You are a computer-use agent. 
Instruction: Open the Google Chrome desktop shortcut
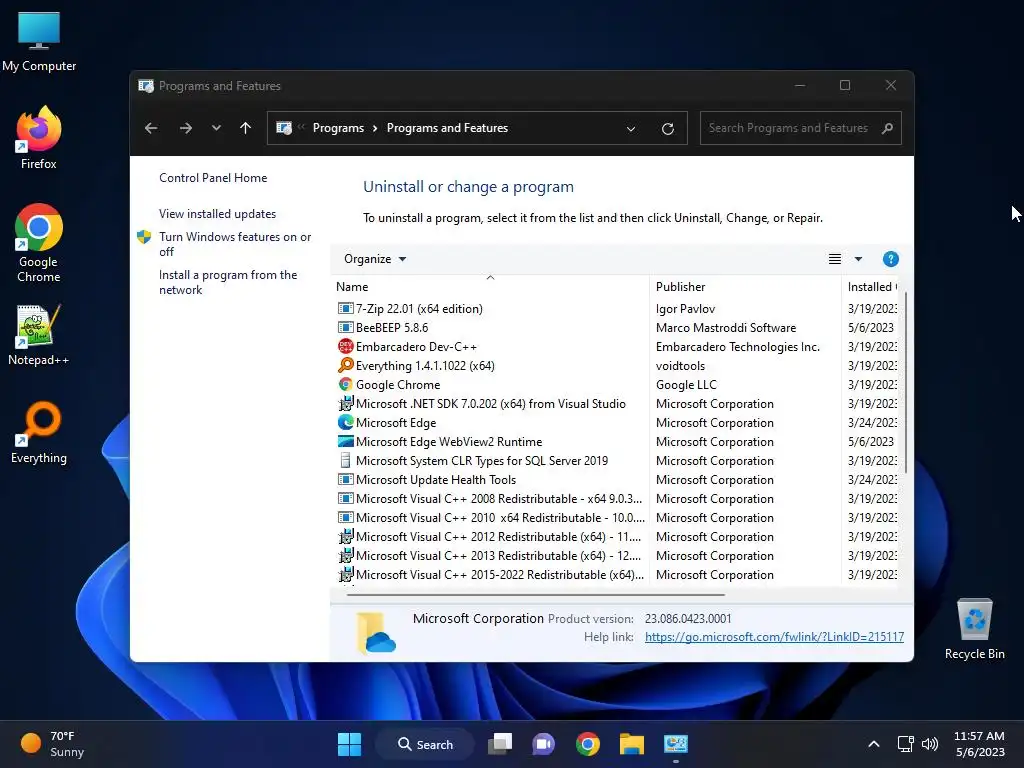(39, 243)
